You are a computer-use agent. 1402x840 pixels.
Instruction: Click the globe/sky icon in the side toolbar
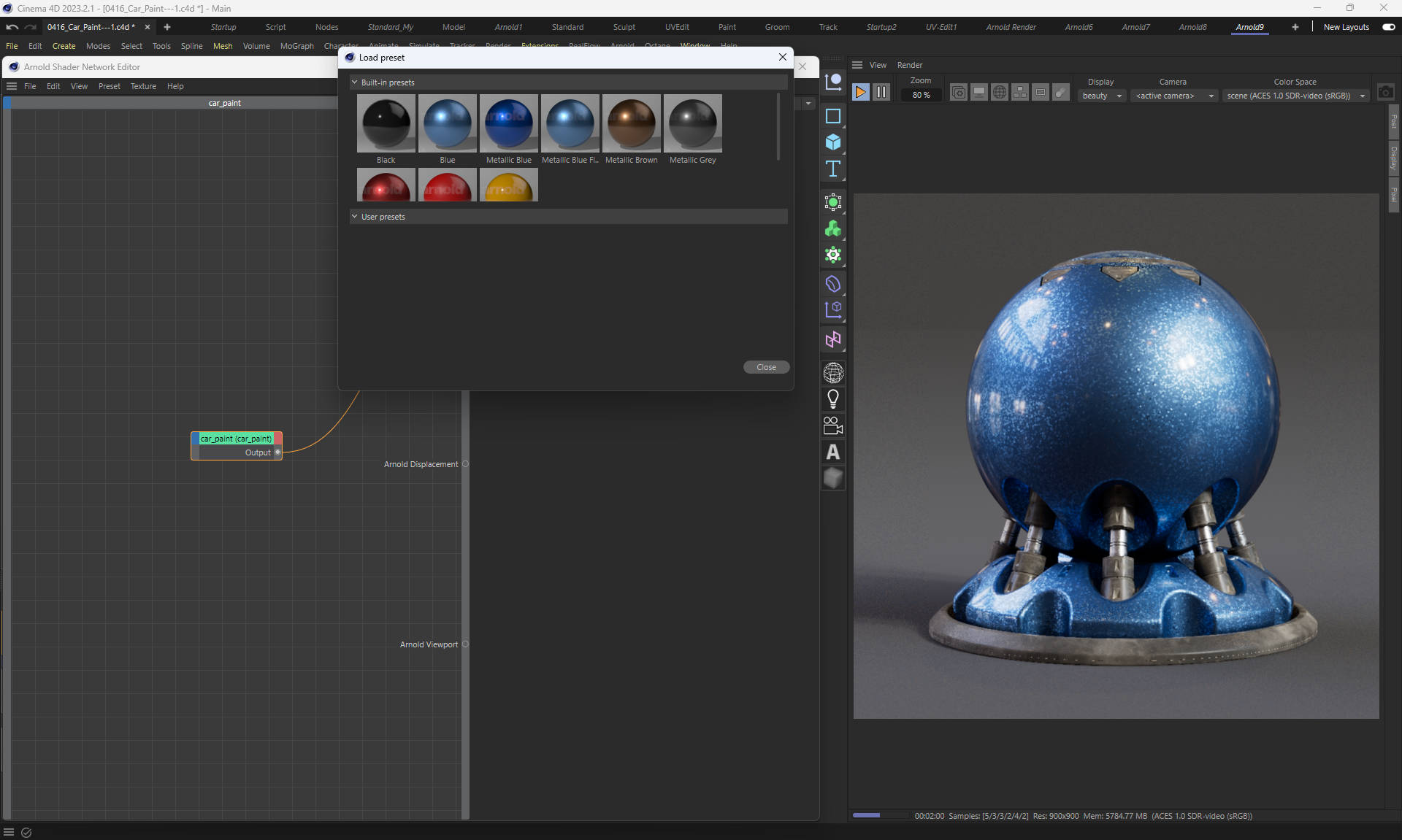832,373
